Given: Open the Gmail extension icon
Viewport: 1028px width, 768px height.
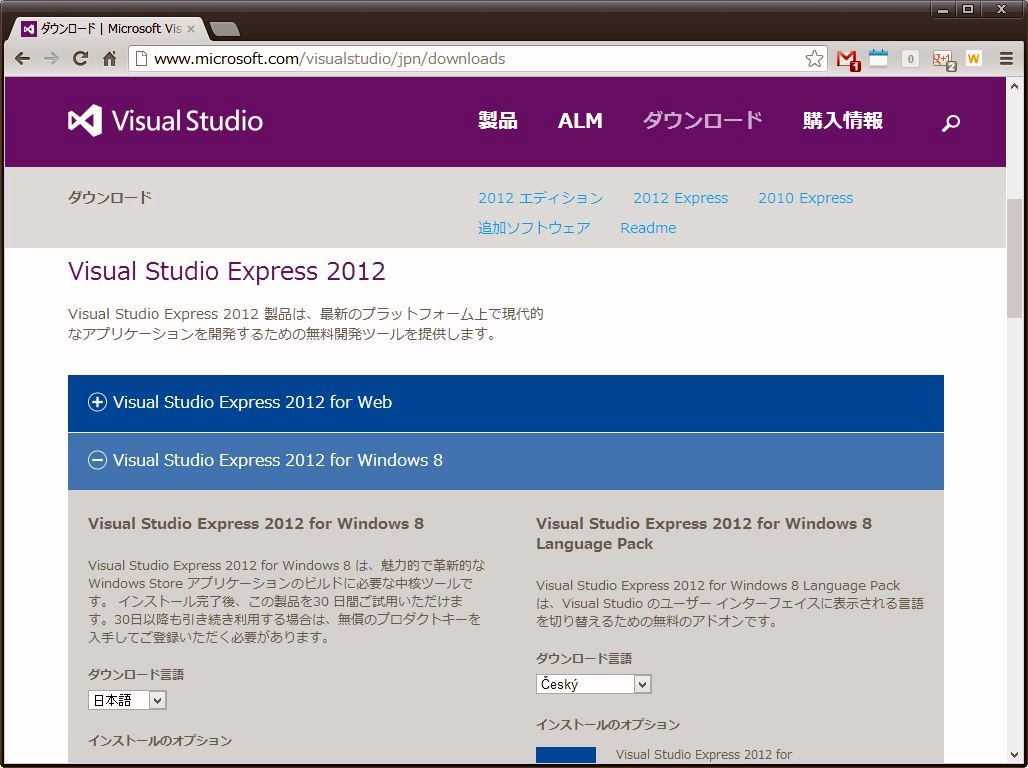Looking at the screenshot, I should [848, 59].
